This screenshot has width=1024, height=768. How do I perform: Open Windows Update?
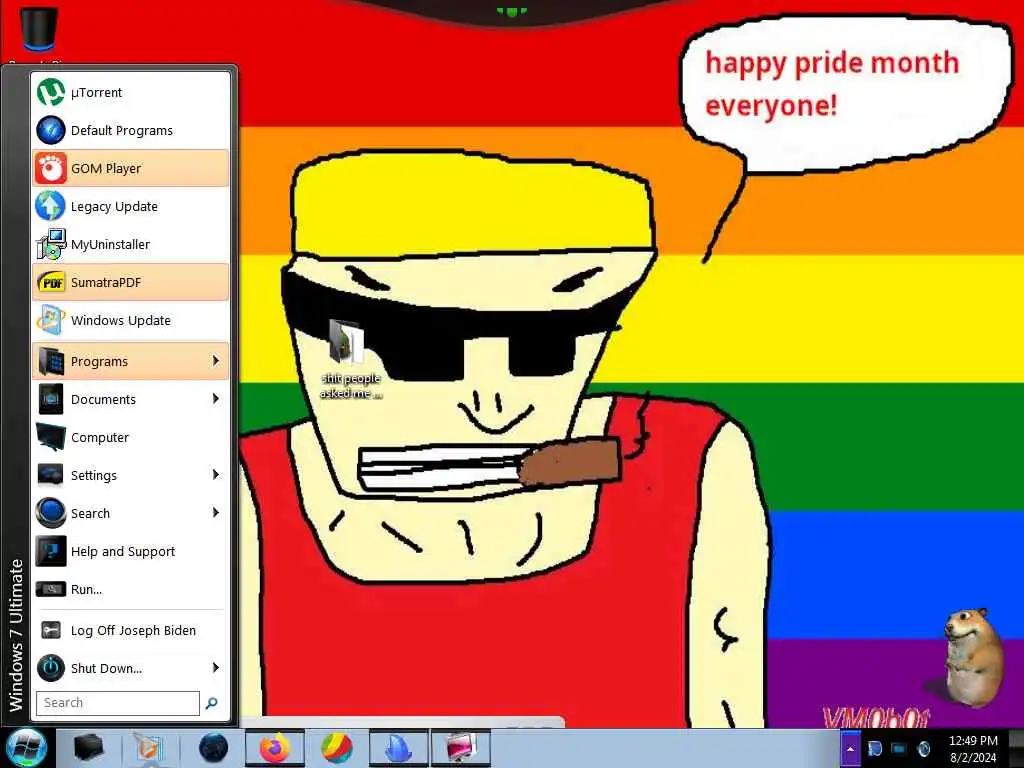point(131,320)
